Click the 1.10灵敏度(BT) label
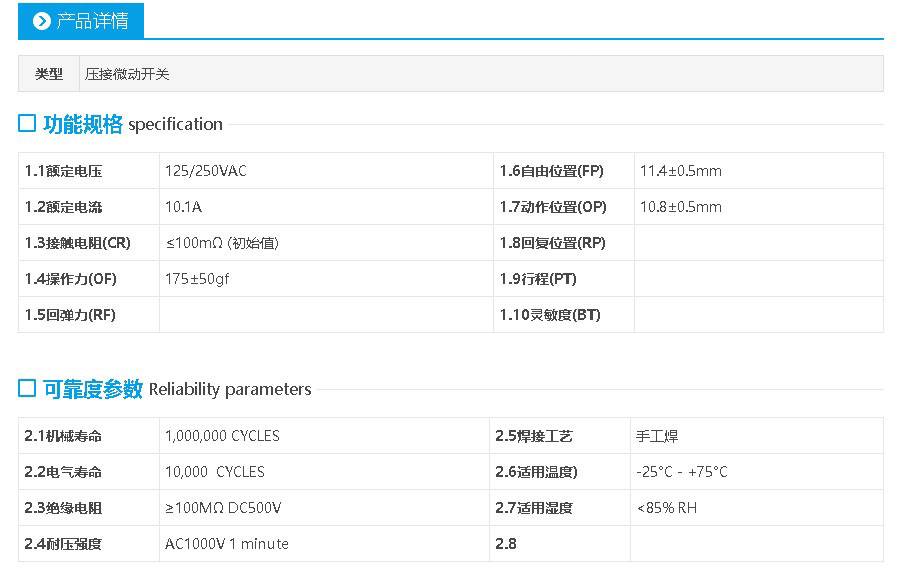The image size is (908, 581). click(550, 315)
